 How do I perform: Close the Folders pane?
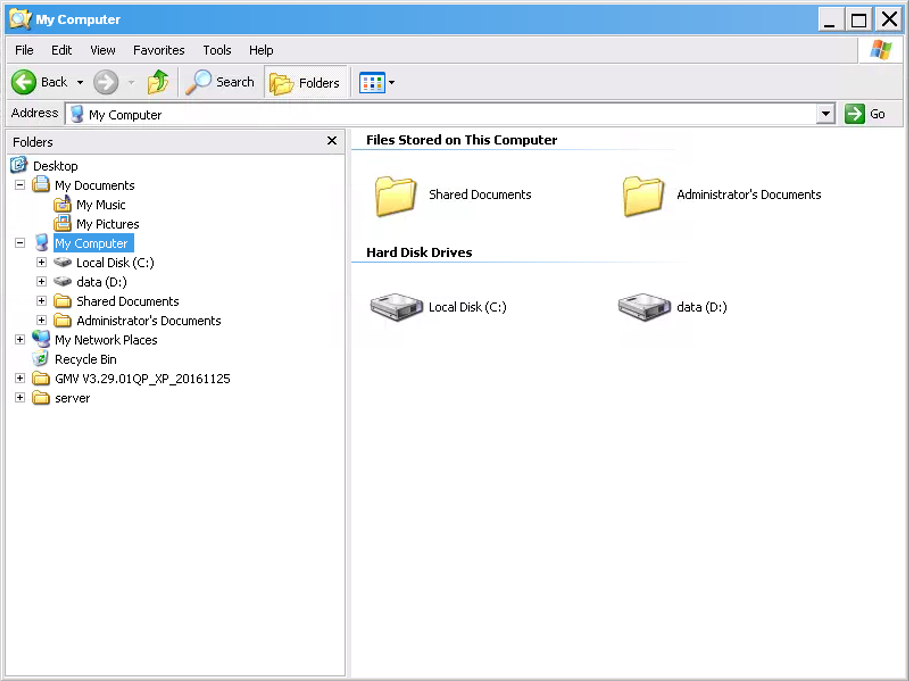click(332, 141)
